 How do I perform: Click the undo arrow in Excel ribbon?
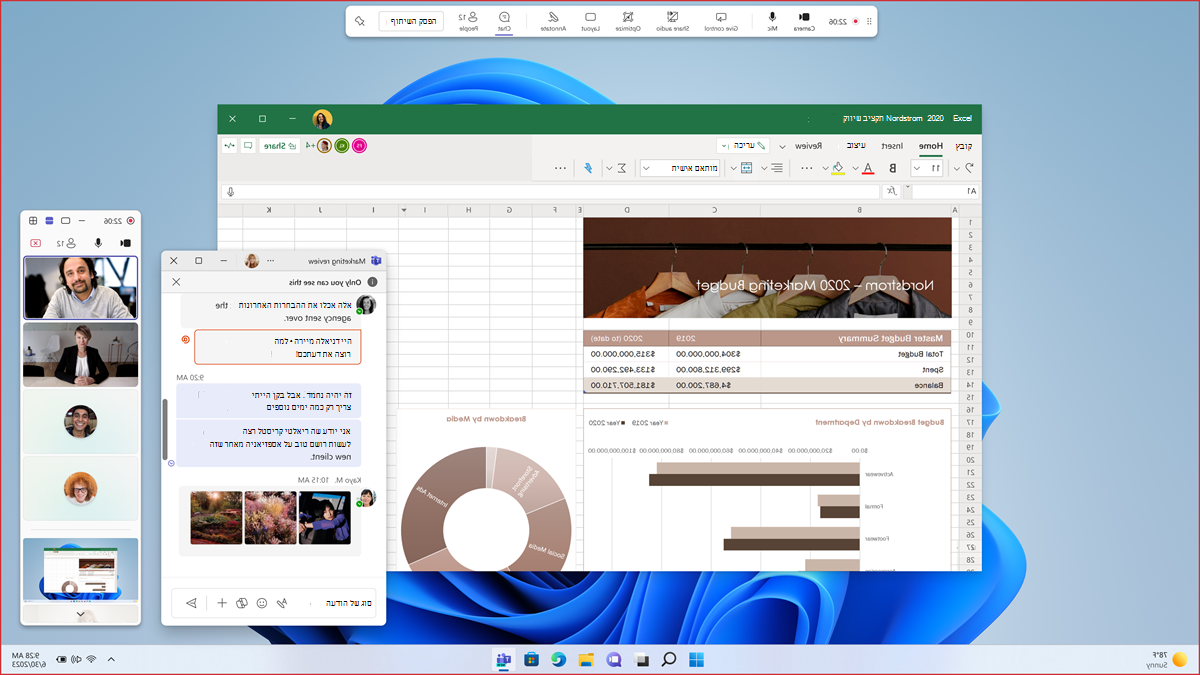click(x=969, y=168)
